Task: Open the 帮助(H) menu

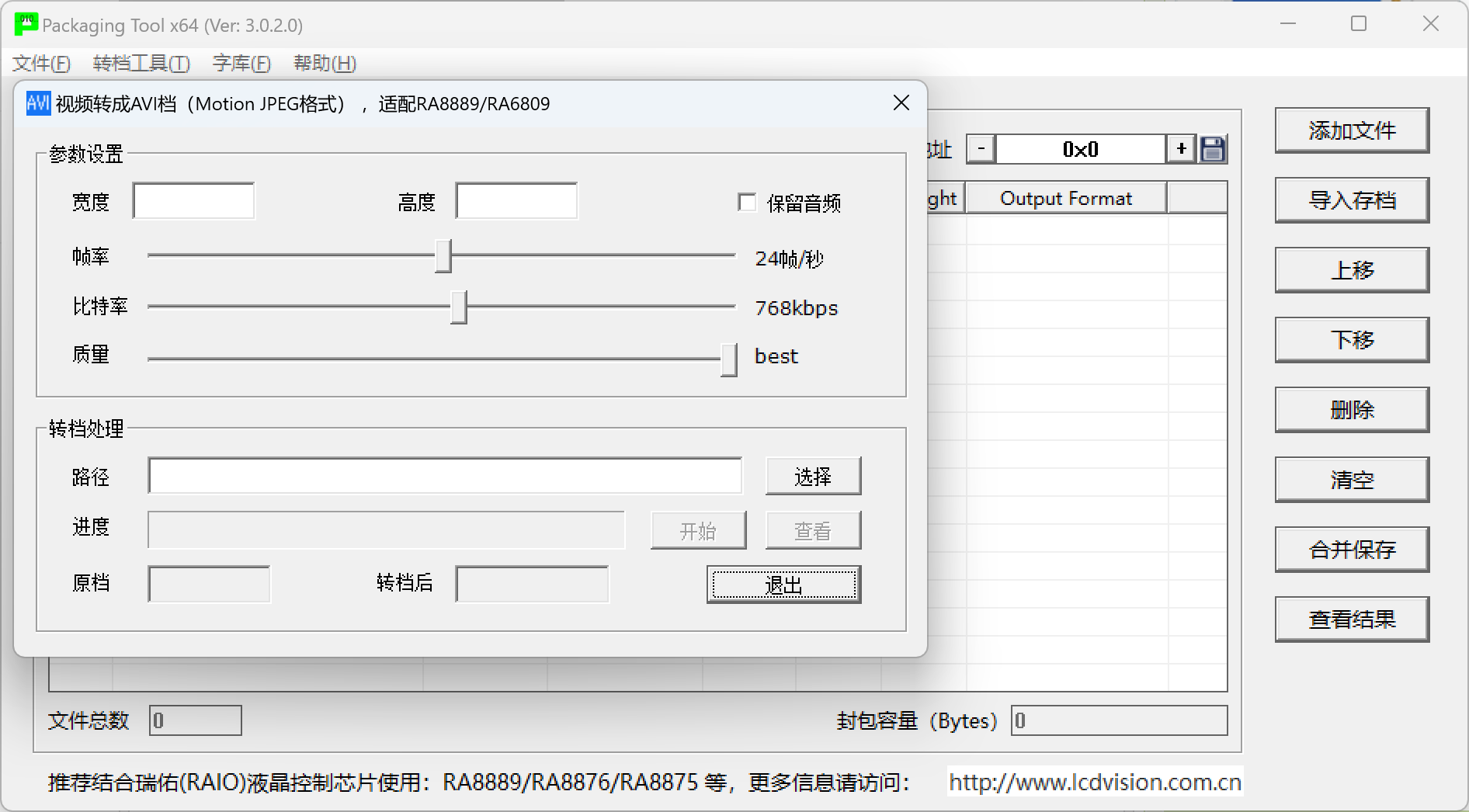Action: (x=325, y=63)
